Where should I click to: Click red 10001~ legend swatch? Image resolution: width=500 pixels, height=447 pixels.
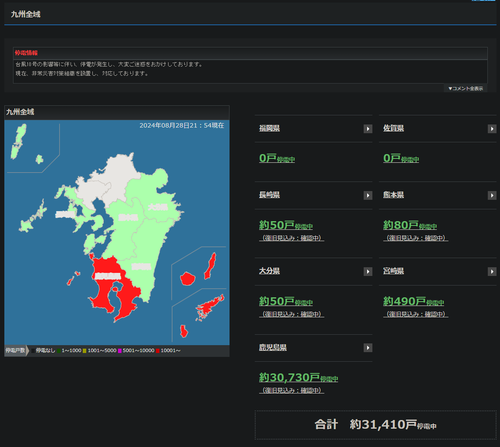[x=158, y=351]
